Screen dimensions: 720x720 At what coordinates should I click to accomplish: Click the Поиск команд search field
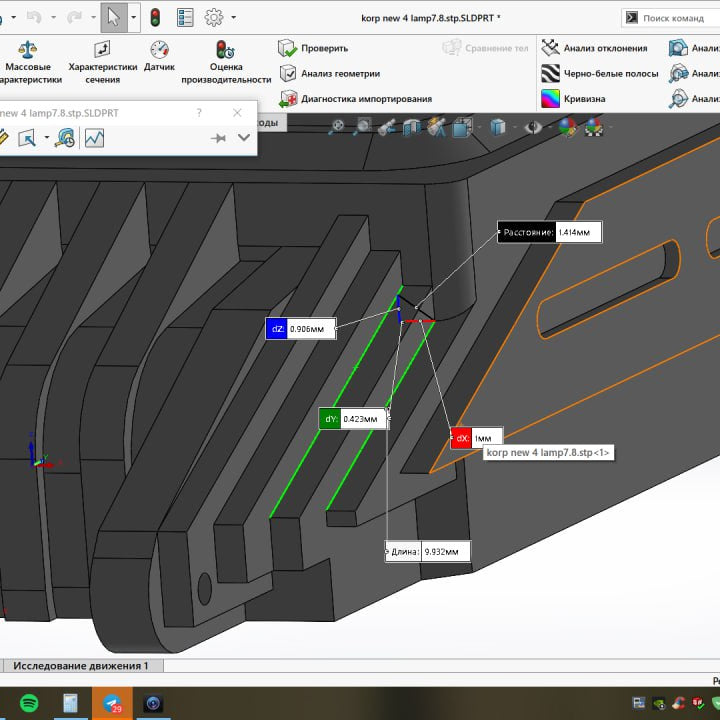675,17
